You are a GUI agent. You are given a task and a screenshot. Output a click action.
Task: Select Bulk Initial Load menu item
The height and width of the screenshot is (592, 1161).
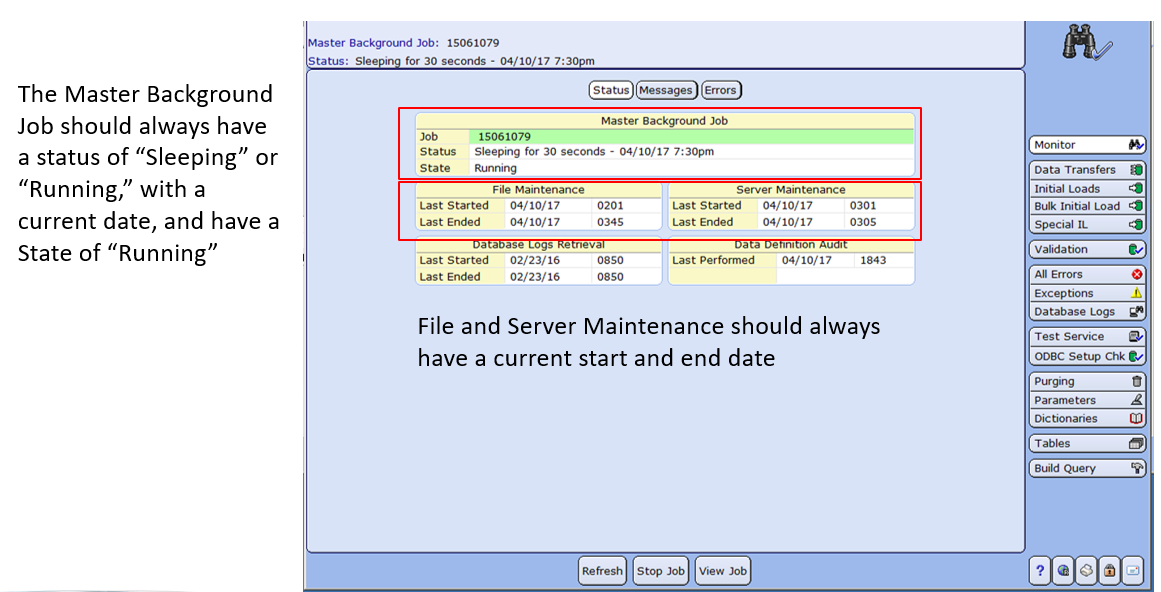coord(1087,206)
